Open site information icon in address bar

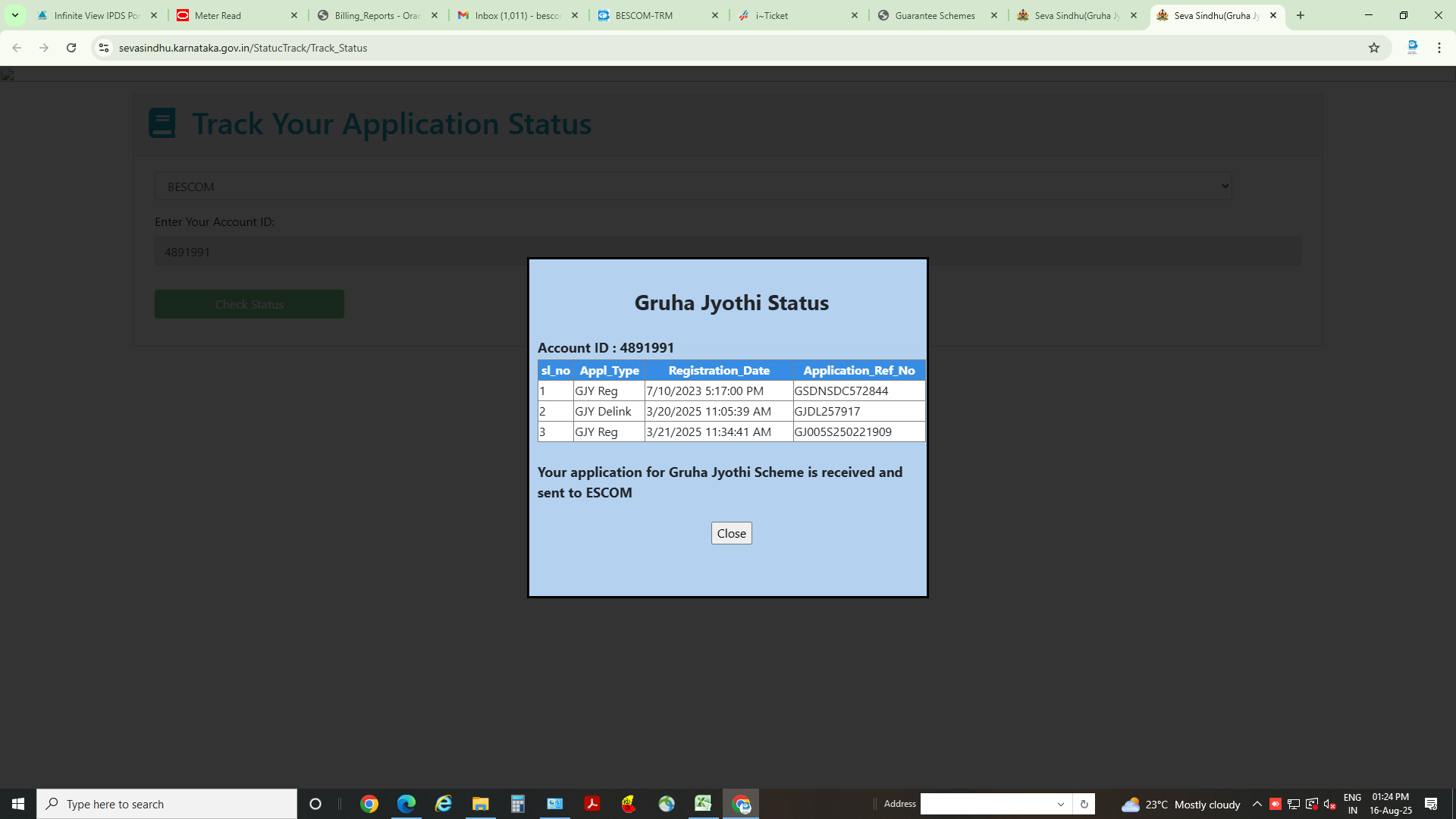point(104,48)
